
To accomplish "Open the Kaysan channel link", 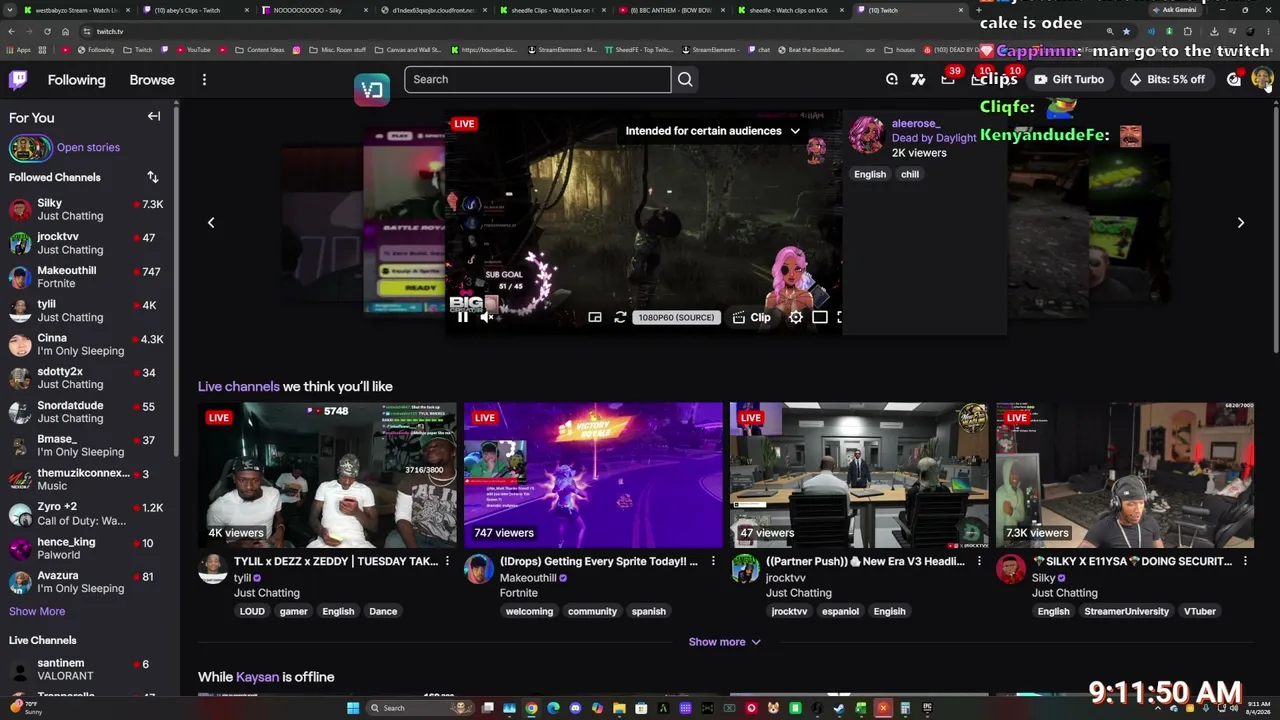I will pyautogui.click(x=257, y=677).
